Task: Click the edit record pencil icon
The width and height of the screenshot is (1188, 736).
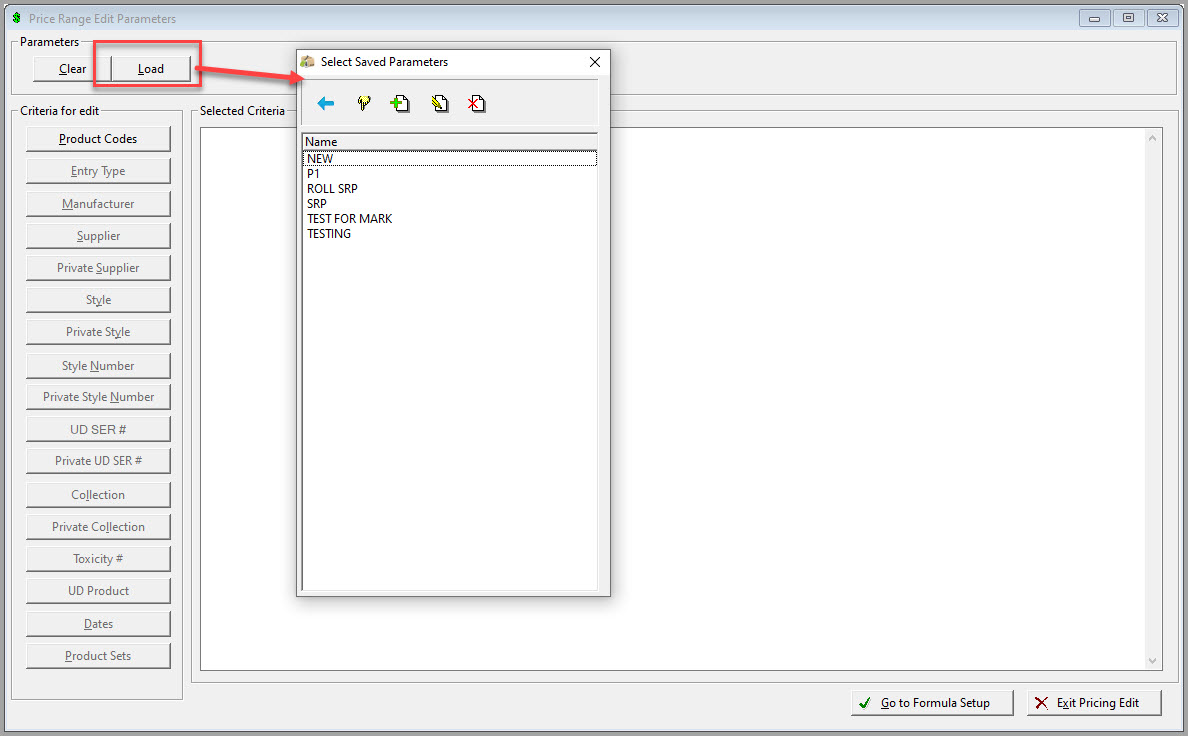Action: 439,104
